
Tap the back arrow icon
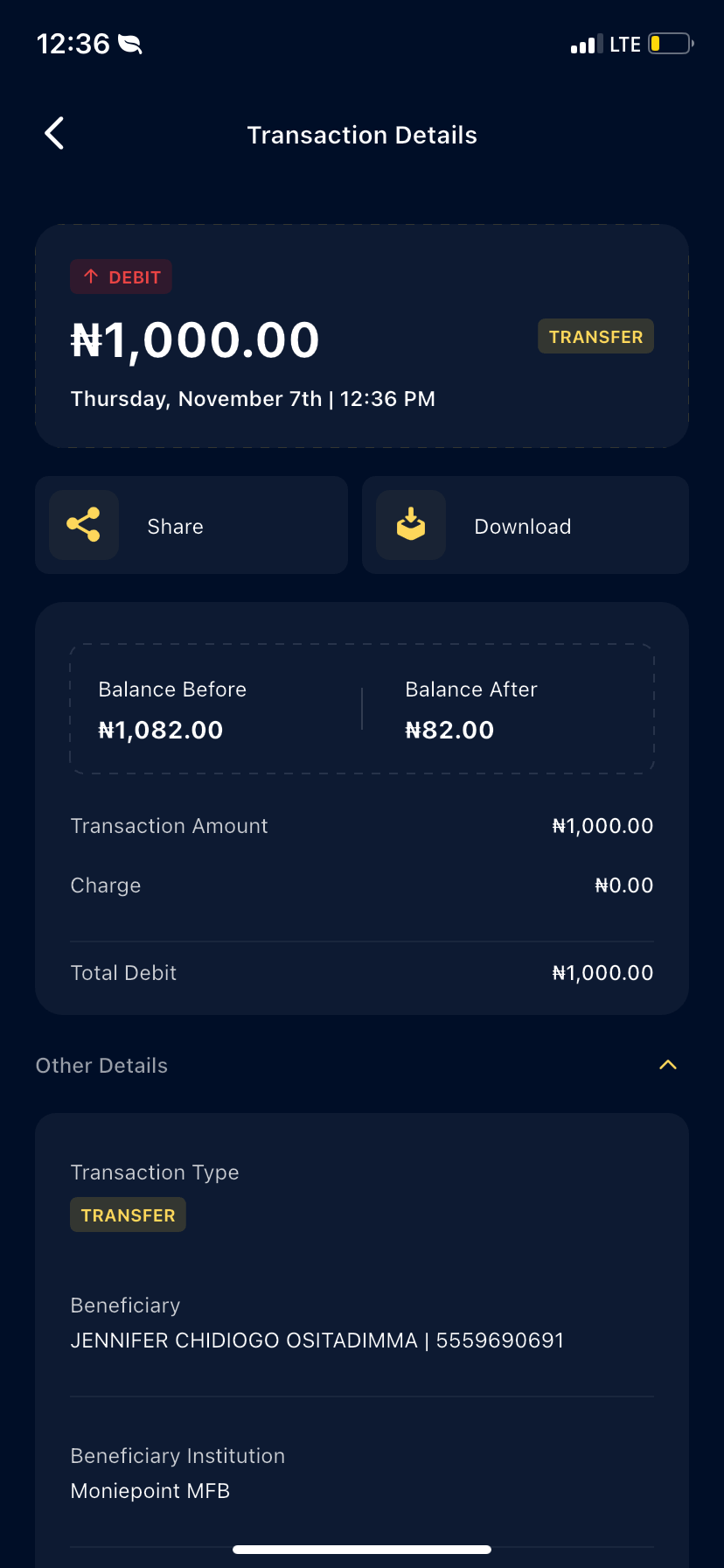coord(54,134)
